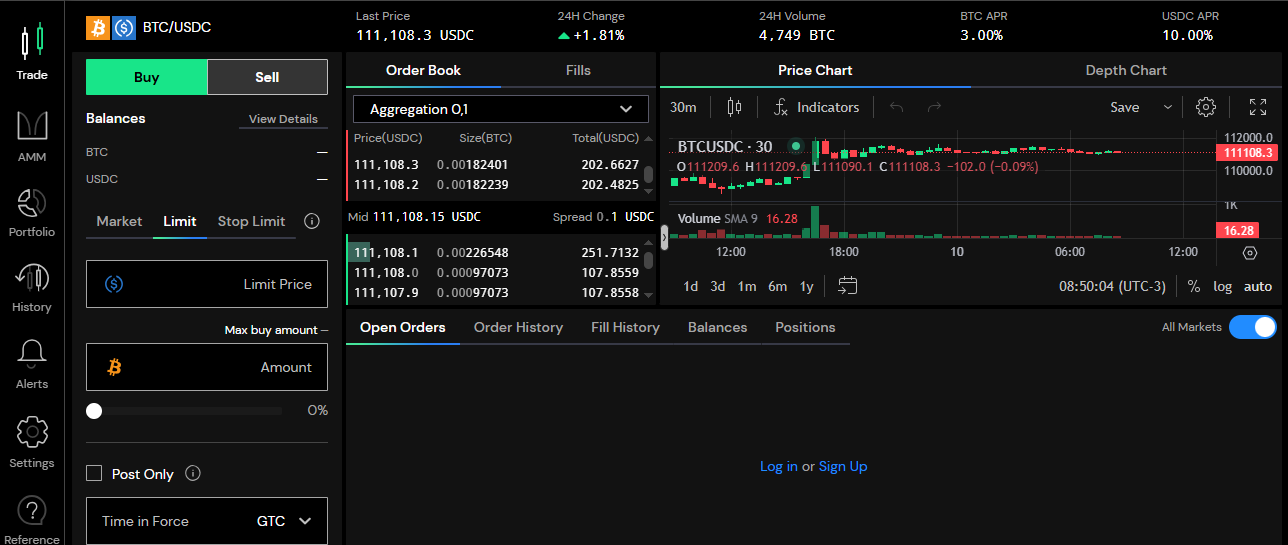Expand the Save dropdown arrow
The width and height of the screenshot is (1288, 545).
(1167, 107)
